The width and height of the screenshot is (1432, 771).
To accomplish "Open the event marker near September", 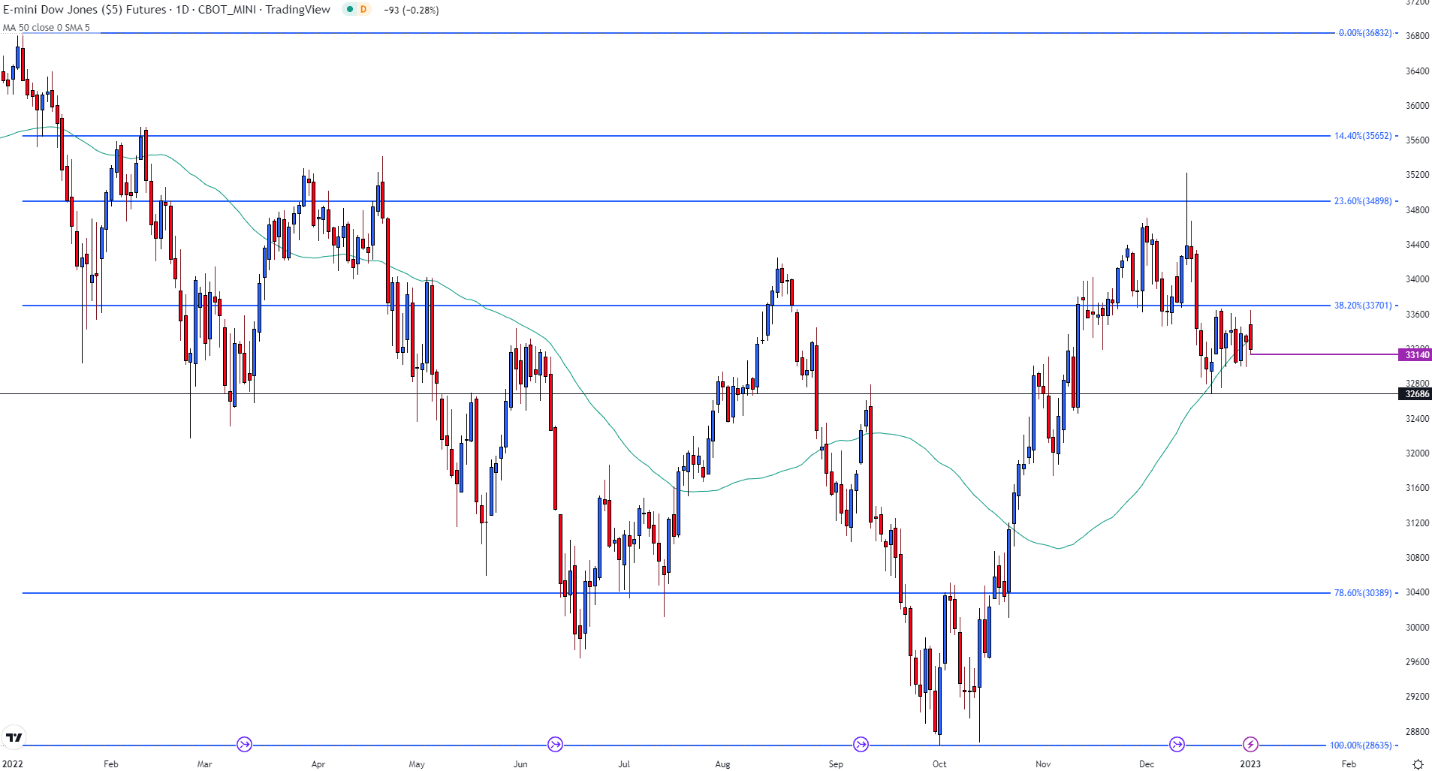I will pyautogui.click(x=861, y=744).
